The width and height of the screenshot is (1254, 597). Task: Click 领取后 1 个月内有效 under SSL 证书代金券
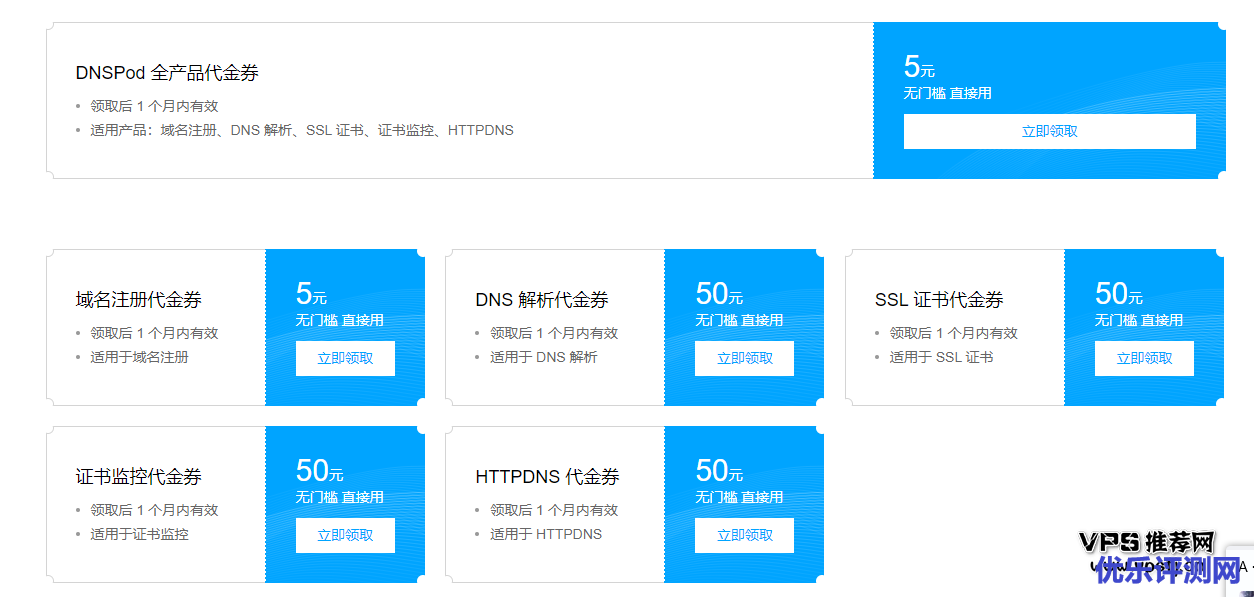pos(954,333)
